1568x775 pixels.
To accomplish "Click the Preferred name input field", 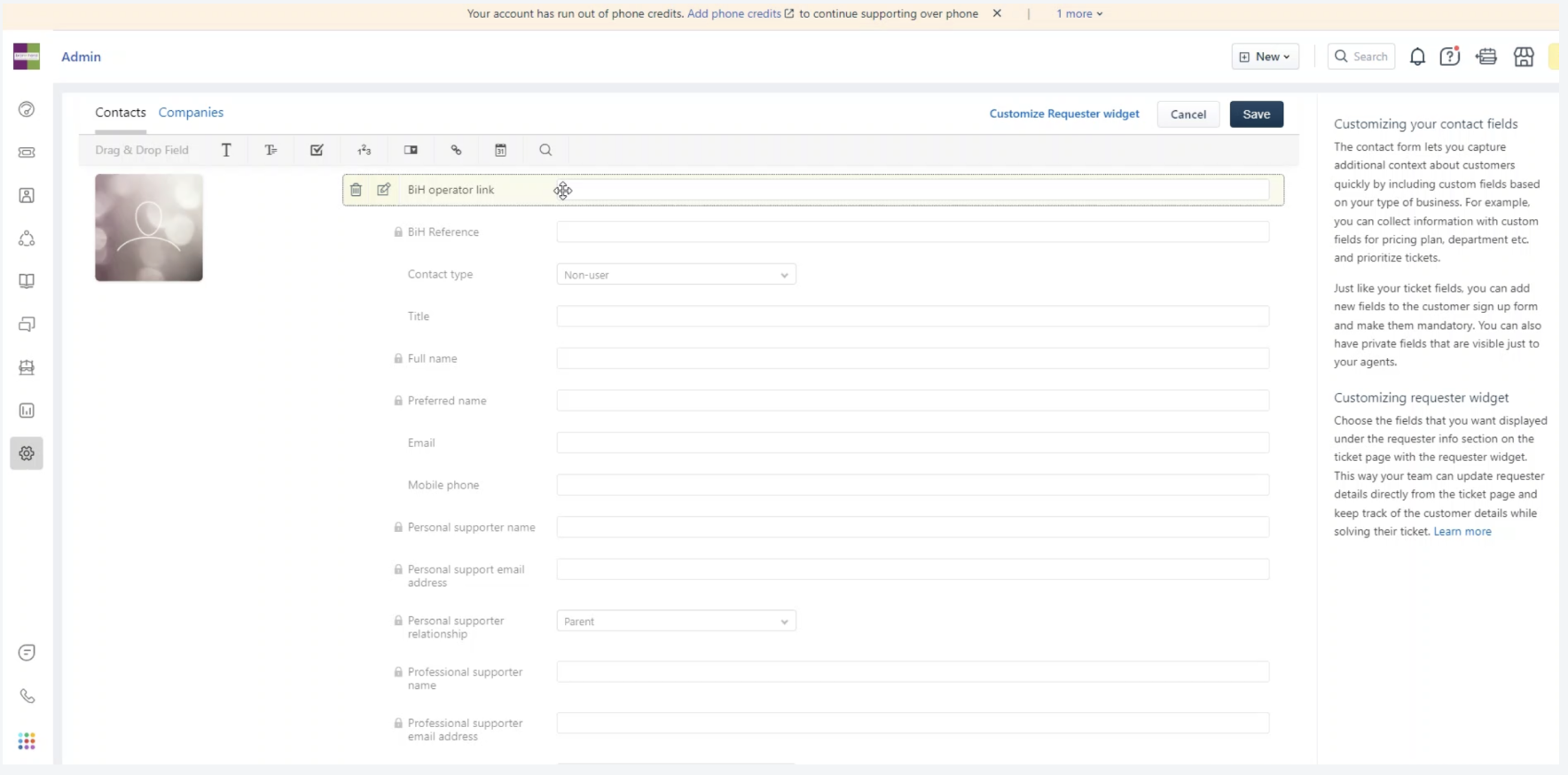I will (x=913, y=401).
